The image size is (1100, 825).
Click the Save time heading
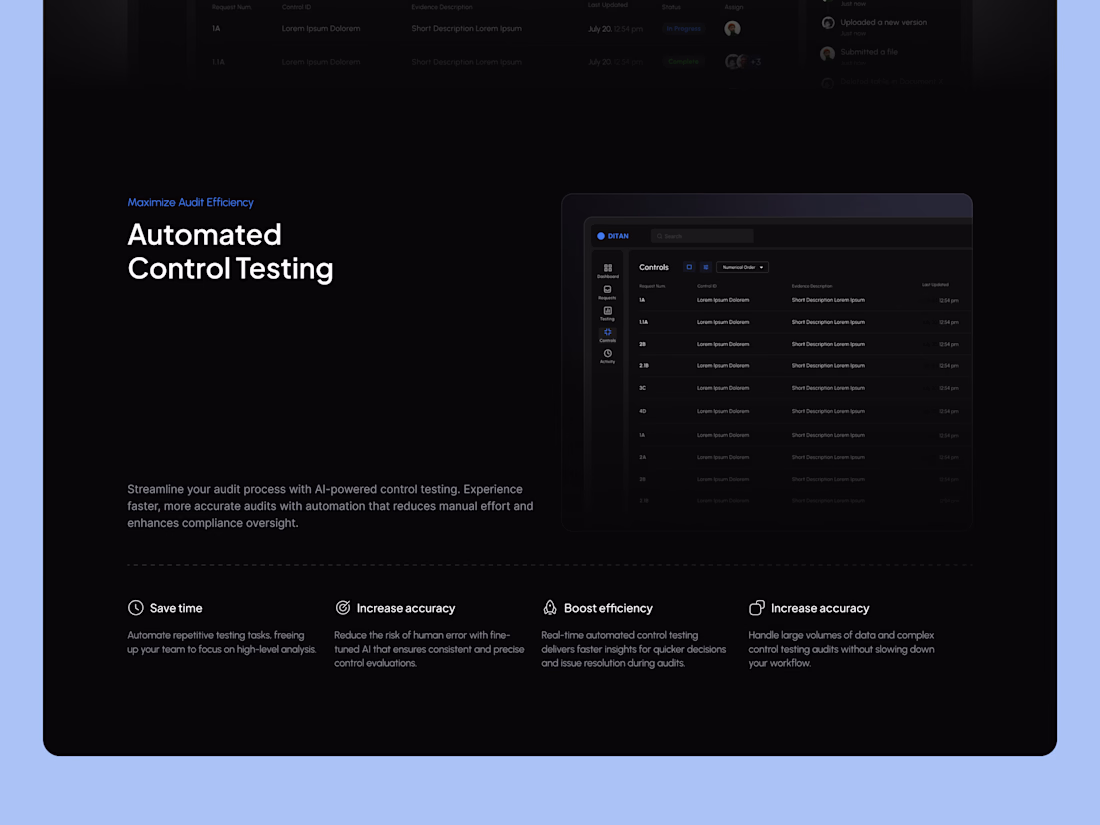(175, 608)
